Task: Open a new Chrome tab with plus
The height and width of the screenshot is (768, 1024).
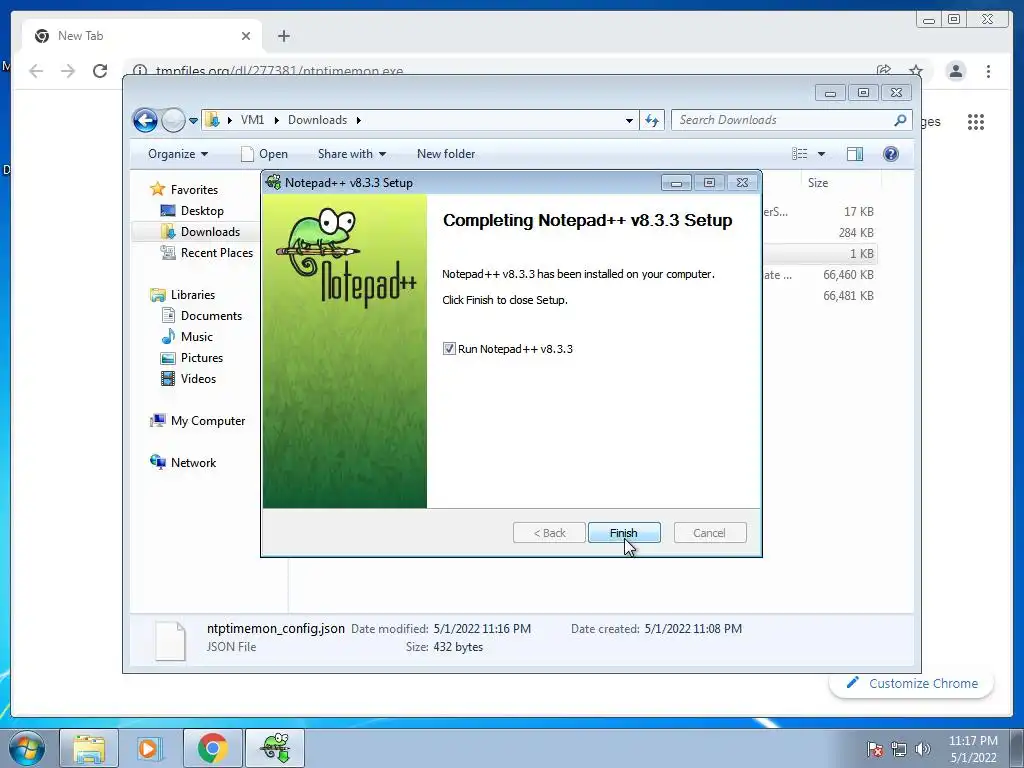Action: (283, 36)
